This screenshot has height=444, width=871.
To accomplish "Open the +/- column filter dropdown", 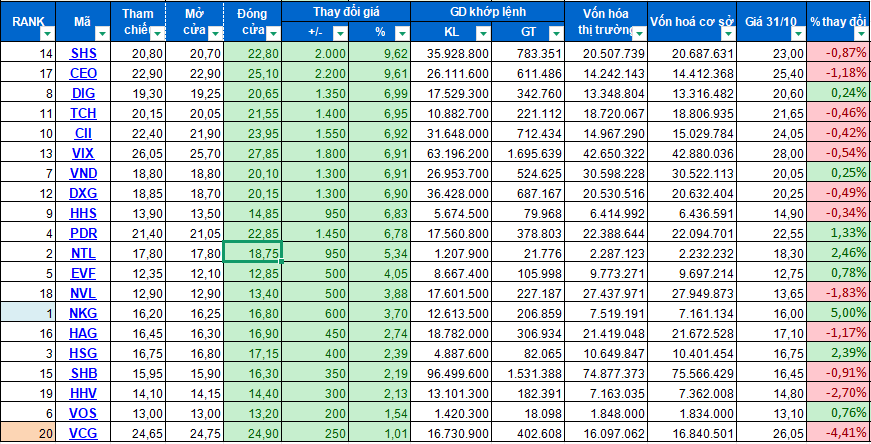I will [x=340, y=34].
